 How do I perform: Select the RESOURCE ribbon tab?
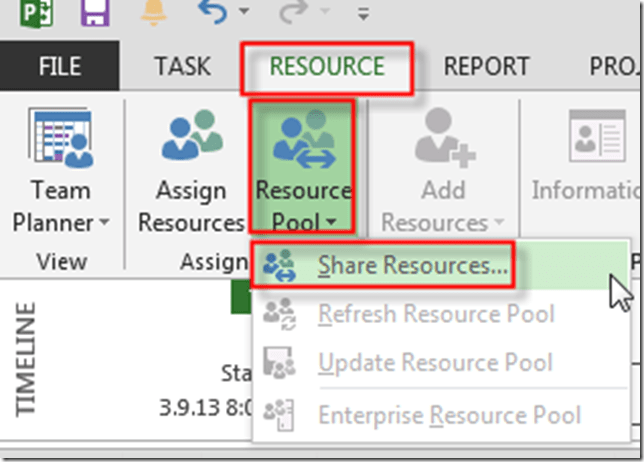coord(328,67)
